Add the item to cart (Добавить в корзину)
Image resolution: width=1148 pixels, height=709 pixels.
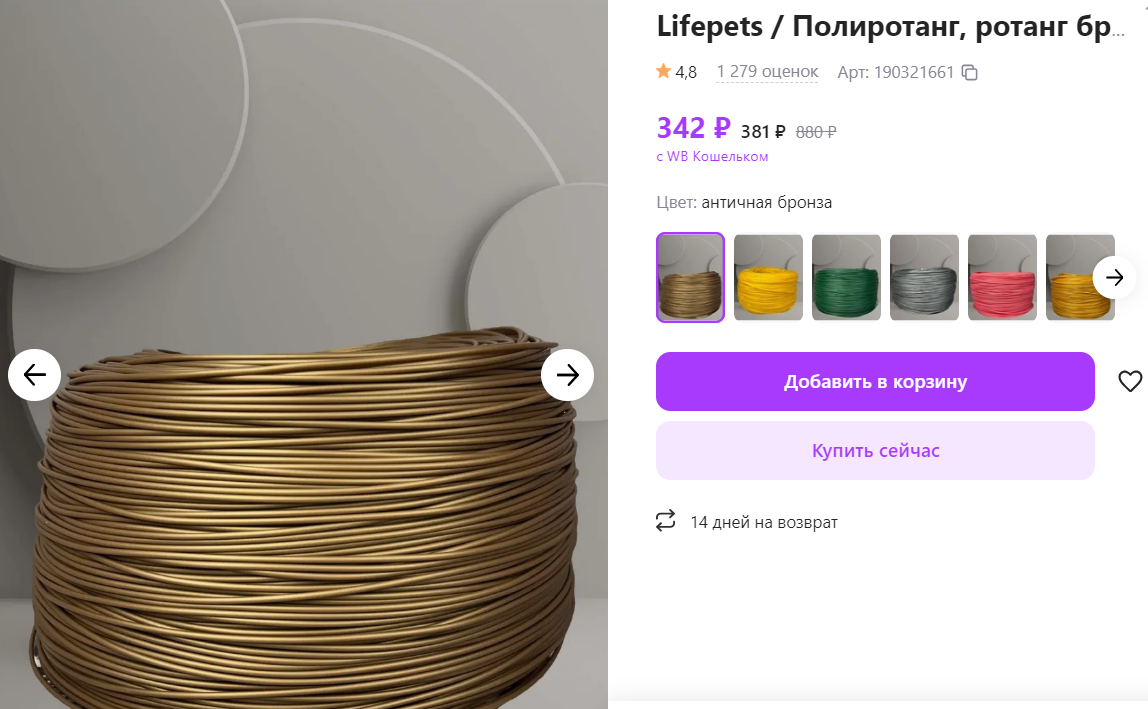click(875, 382)
